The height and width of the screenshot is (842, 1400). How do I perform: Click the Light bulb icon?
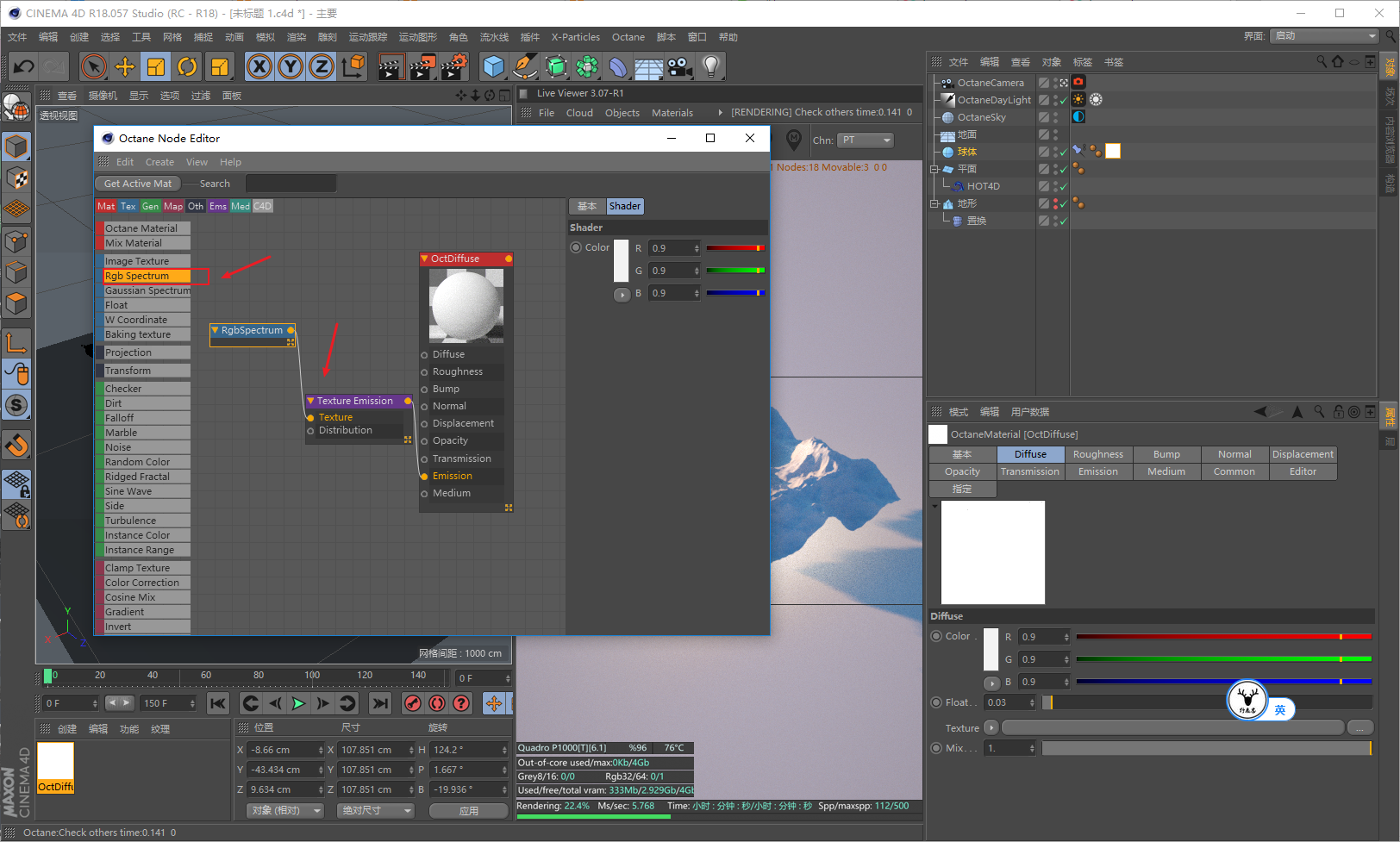711,66
